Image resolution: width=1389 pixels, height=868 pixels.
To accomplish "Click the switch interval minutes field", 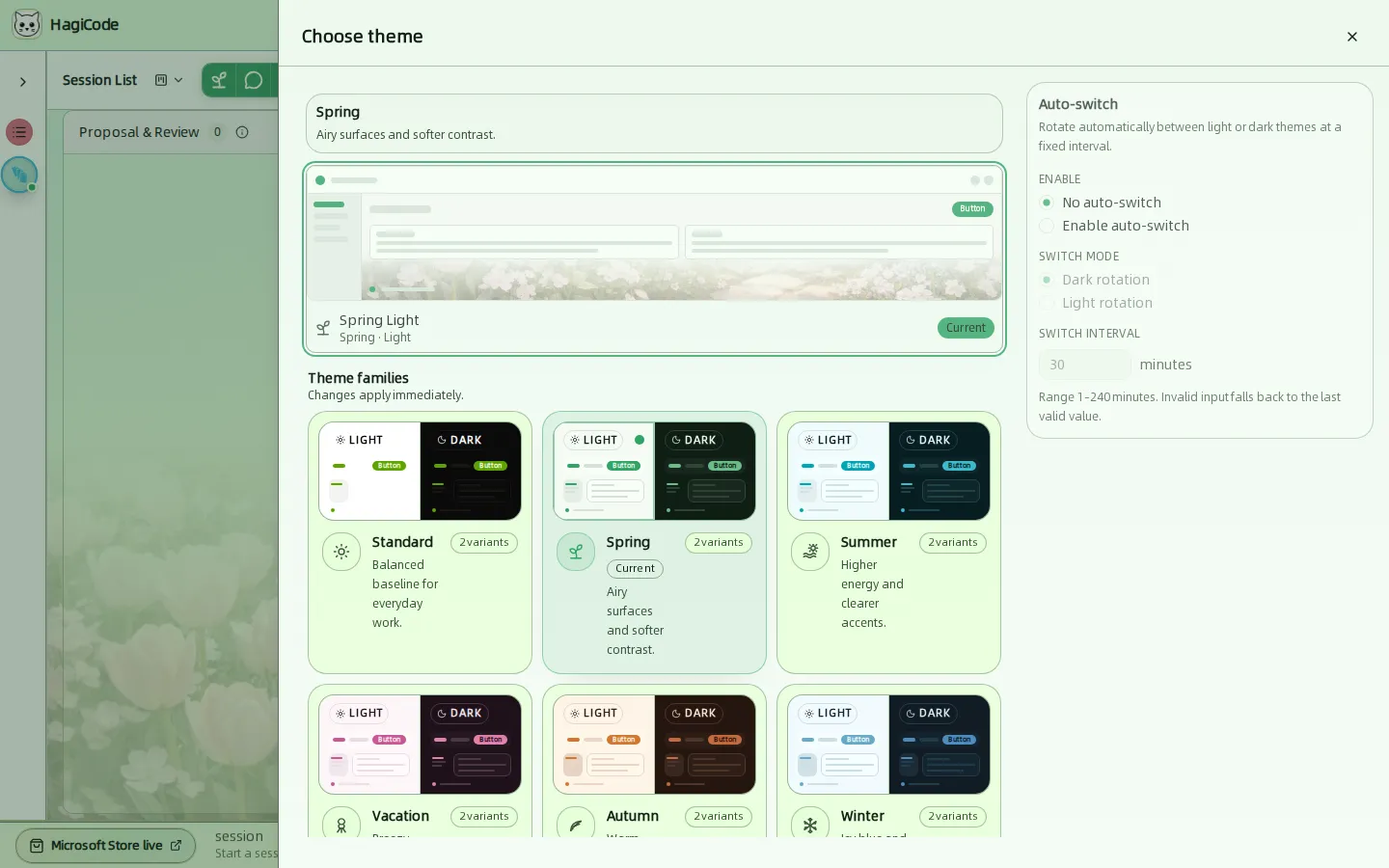I will [x=1084, y=365].
